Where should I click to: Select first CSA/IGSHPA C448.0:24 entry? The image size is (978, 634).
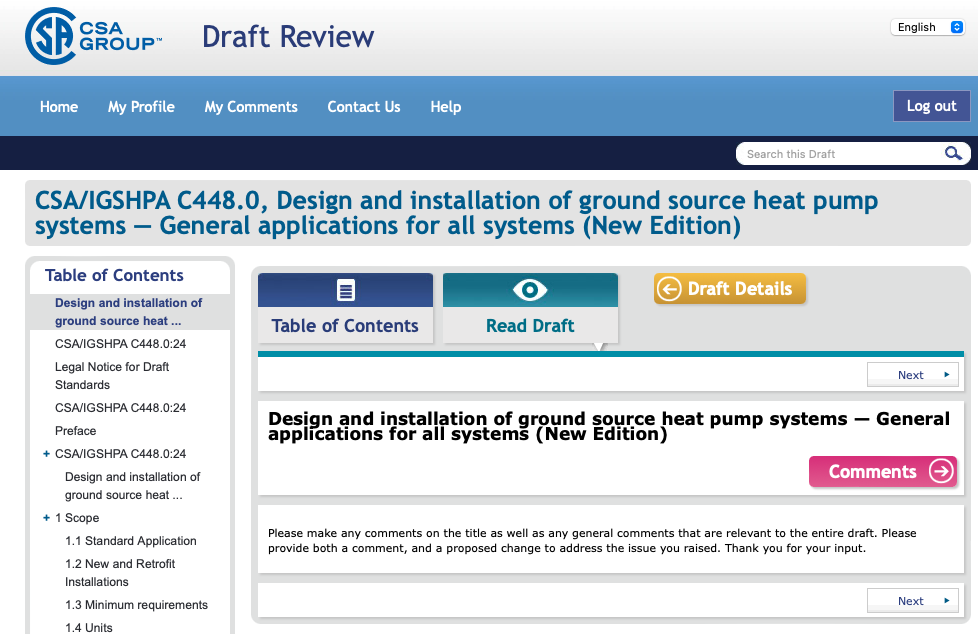coord(120,344)
